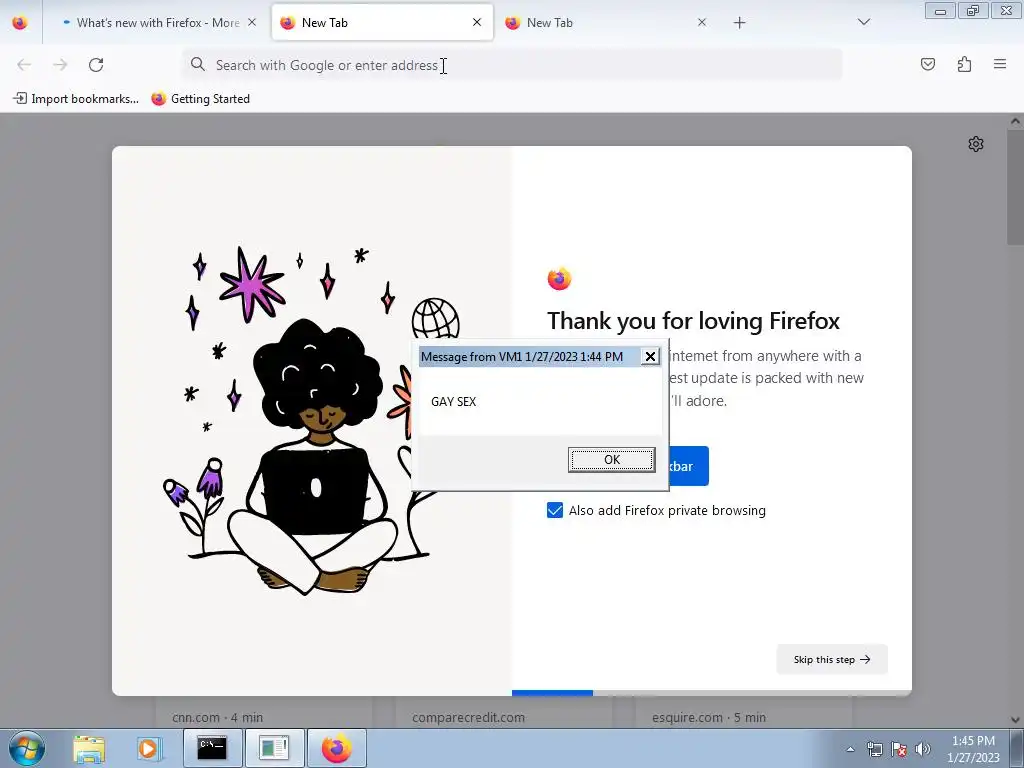Uncheck Also add Firefox private browsing
Viewport: 1024px width, 768px height.
click(554, 511)
